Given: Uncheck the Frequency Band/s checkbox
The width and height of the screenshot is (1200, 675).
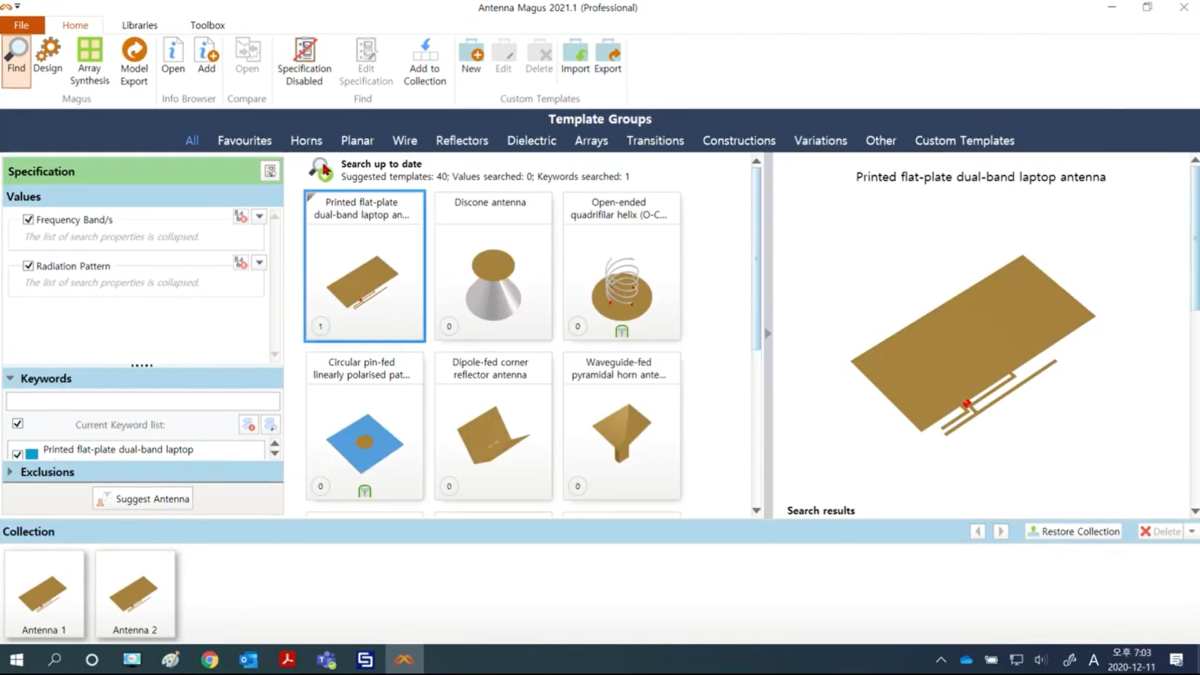Looking at the screenshot, I should pyautogui.click(x=28, y=219).
